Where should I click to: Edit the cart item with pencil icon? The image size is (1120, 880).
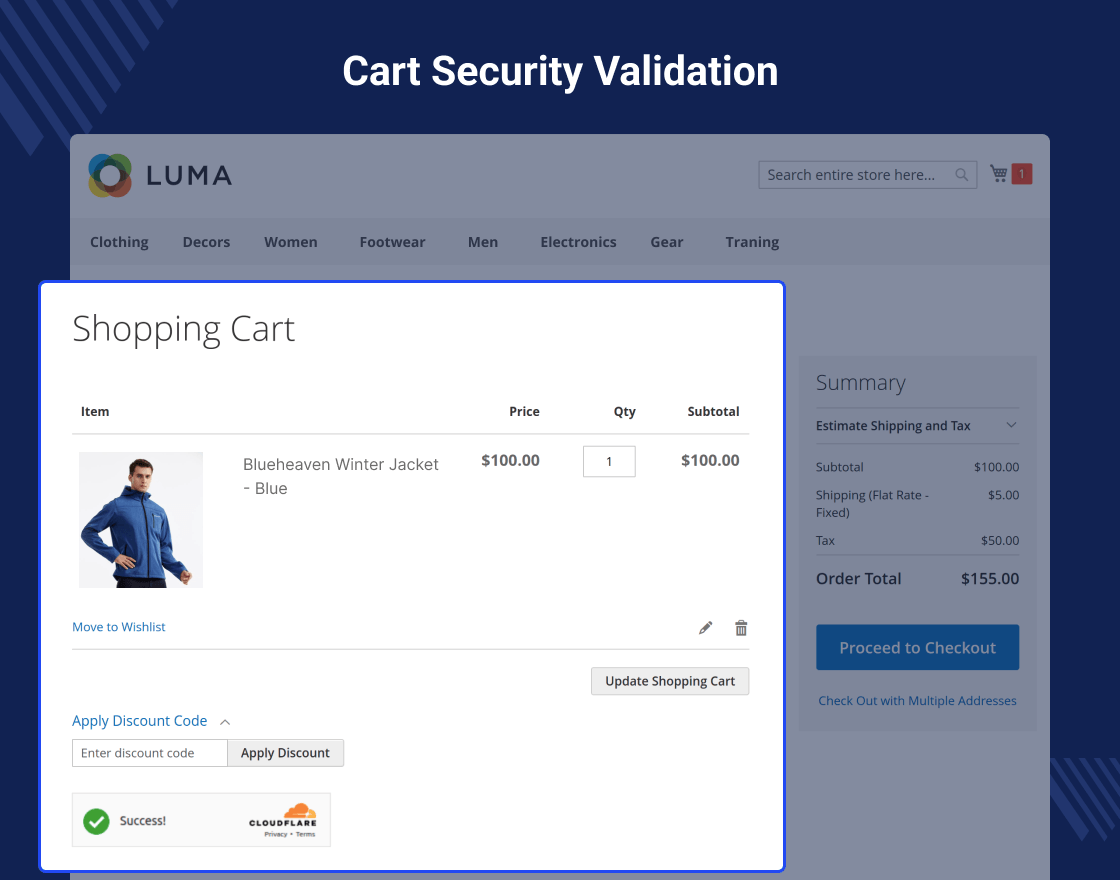pyautogui.click(x=705, y=628)
